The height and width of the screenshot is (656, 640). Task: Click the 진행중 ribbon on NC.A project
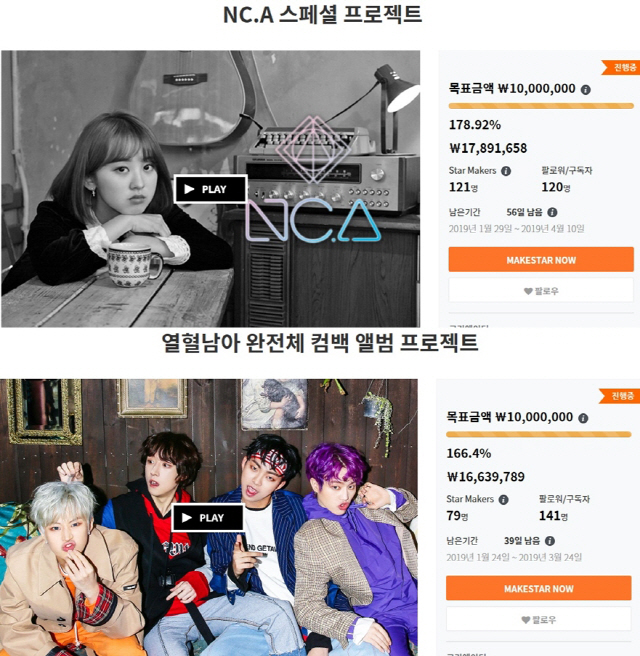[x=621, y=67]
